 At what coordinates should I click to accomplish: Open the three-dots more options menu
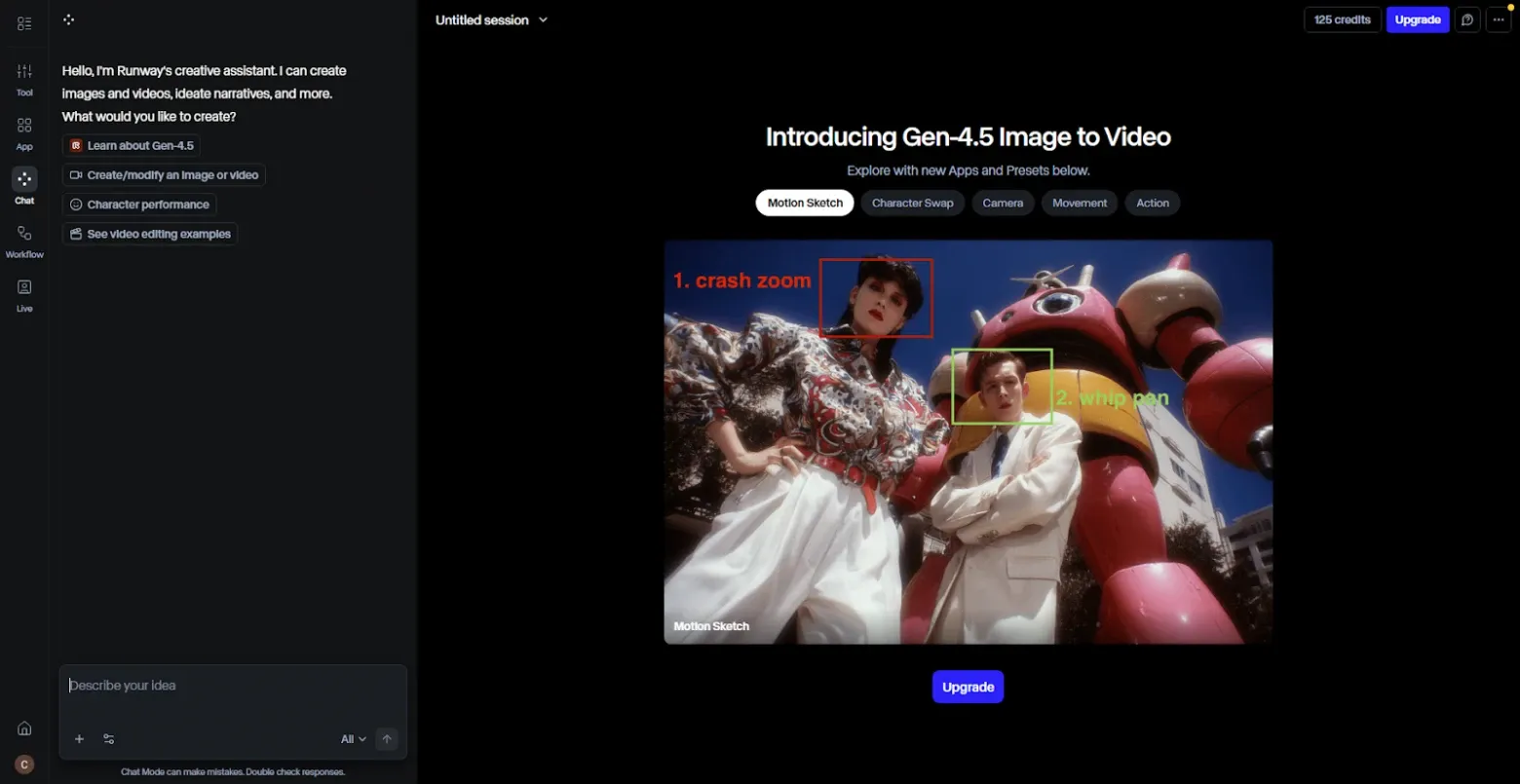click(x=1499, y=19)
